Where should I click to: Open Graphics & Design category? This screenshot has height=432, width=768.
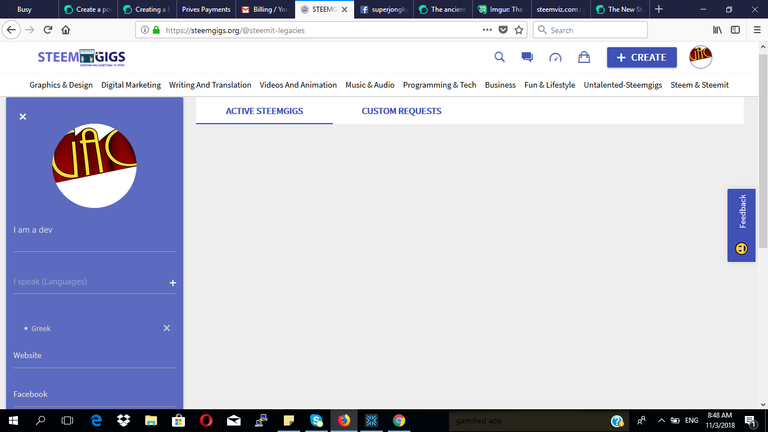click(x=61, y=85)
